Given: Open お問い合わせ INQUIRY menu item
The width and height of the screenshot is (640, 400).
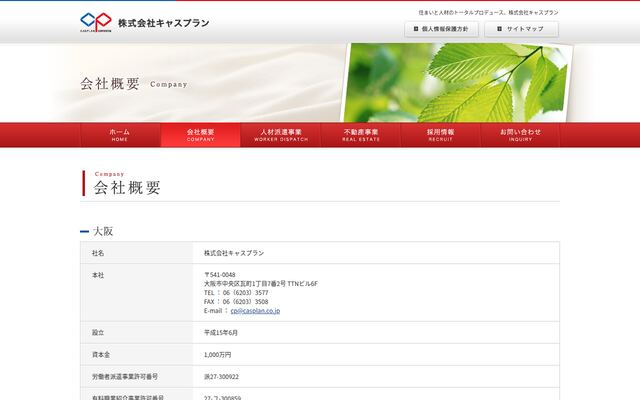Looking at the screenshot, I should coord(520,135).
